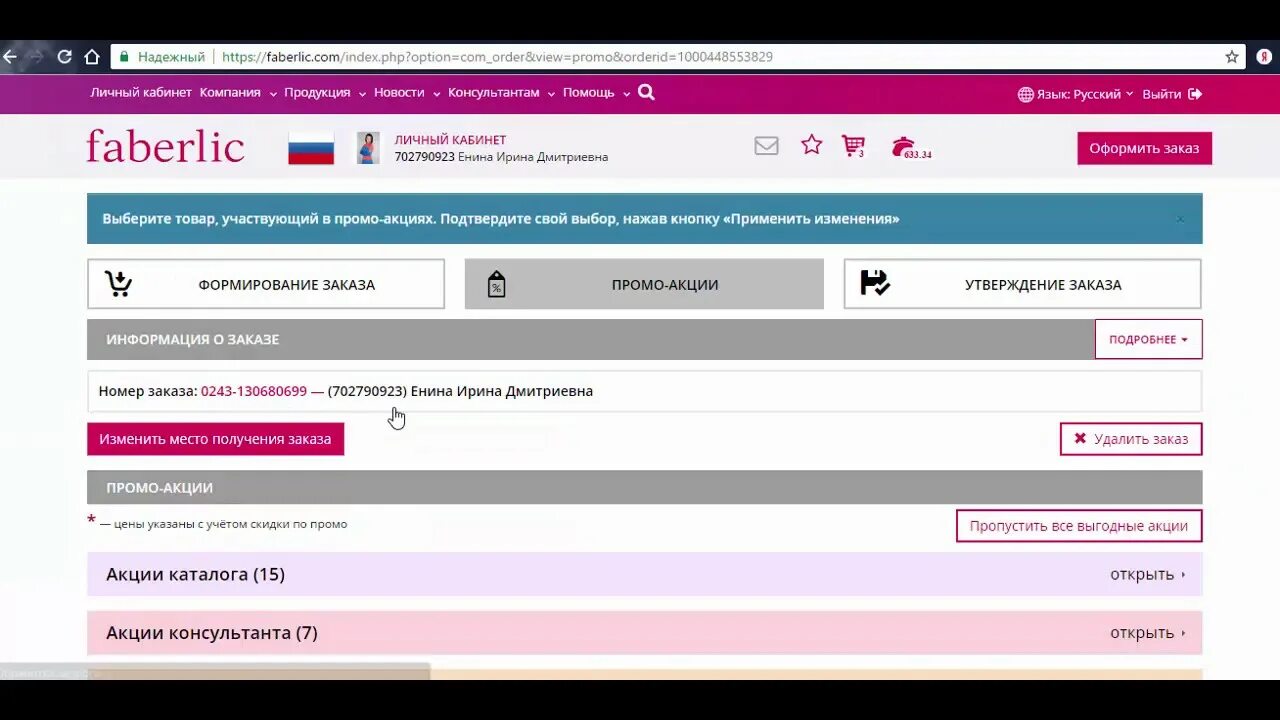
Task: Open language selector Язык: Русский
Action: [x=1076, y=94]
